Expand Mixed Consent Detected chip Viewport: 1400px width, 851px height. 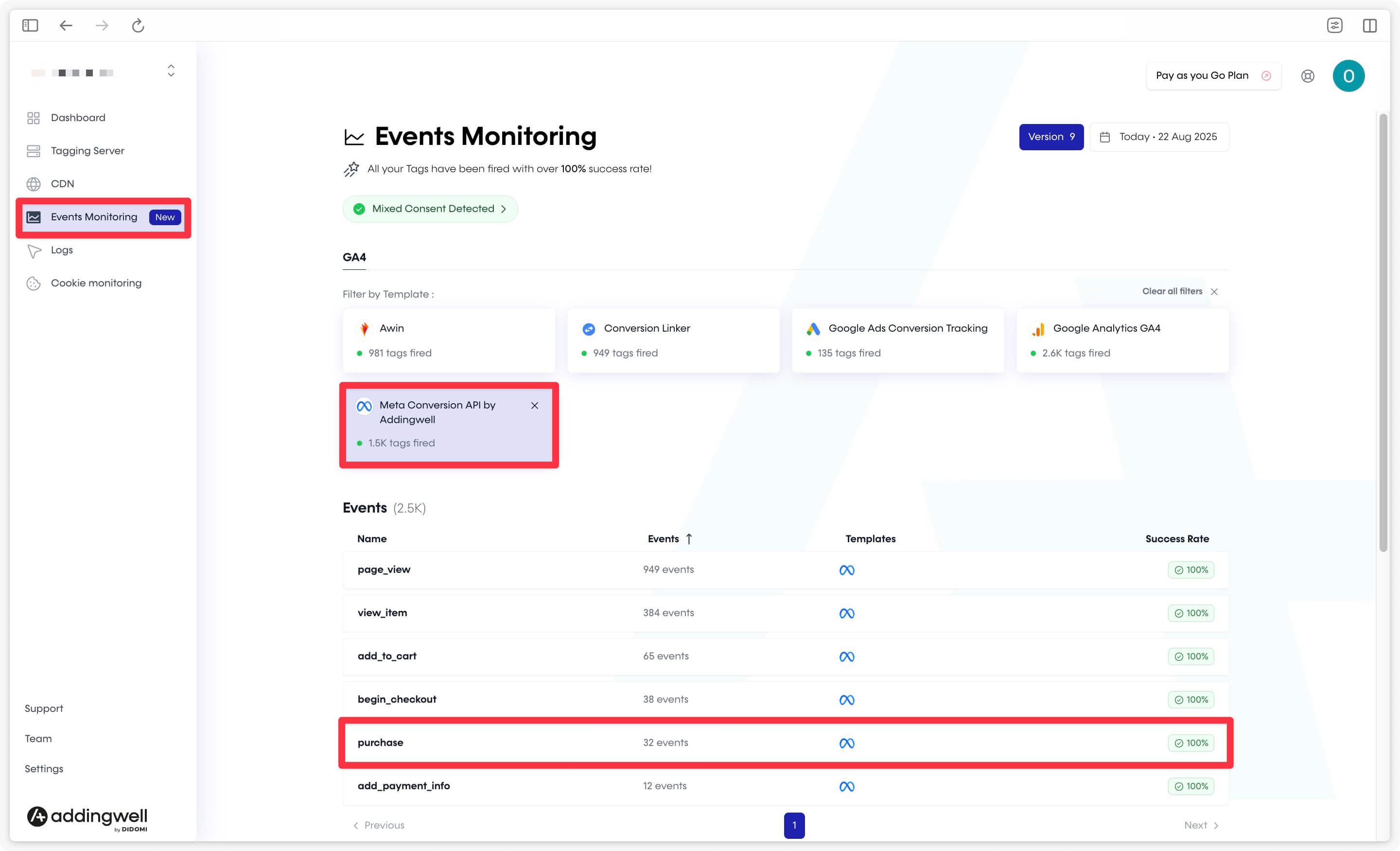[x=430, y=209]
